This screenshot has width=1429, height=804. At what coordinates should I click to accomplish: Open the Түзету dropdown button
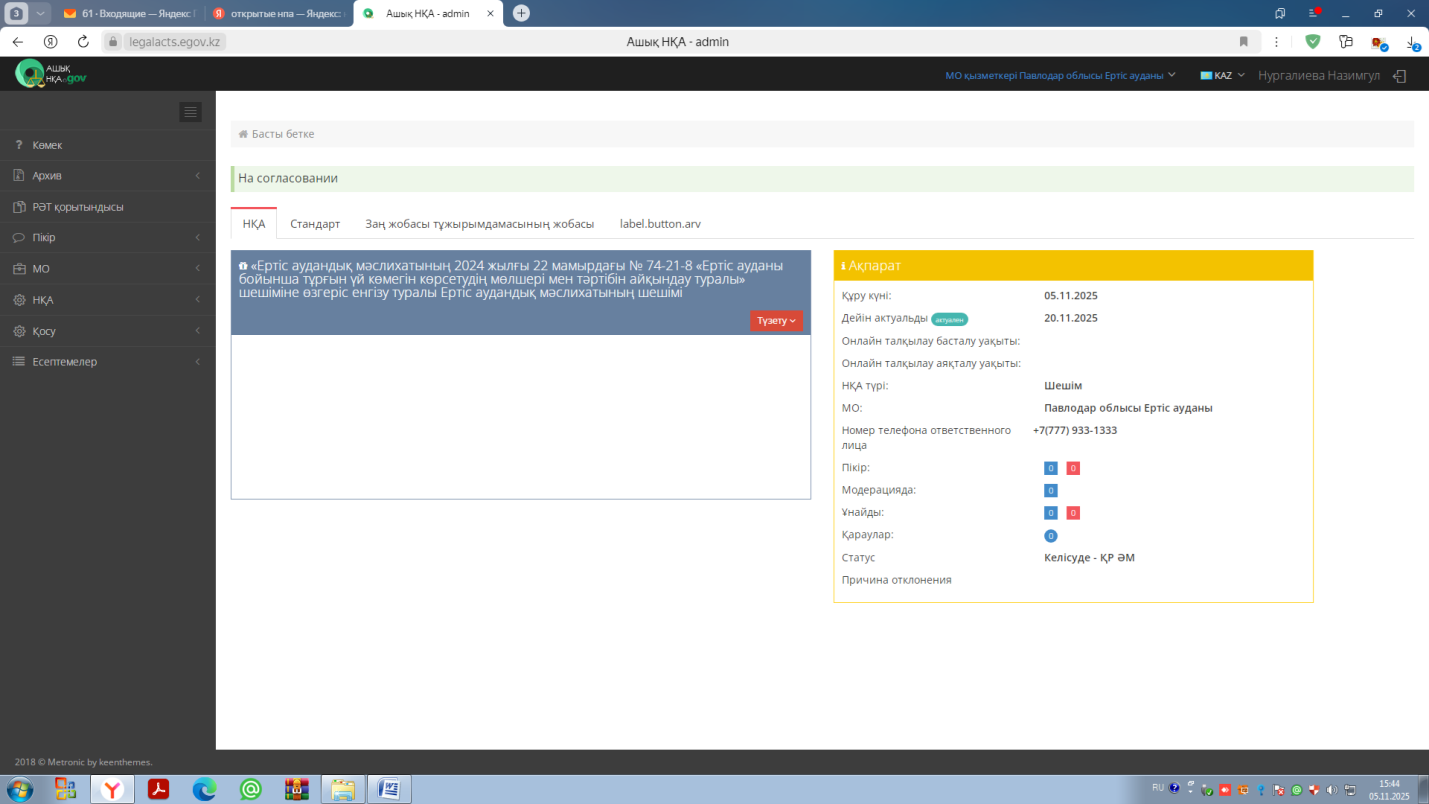point(776,321)
